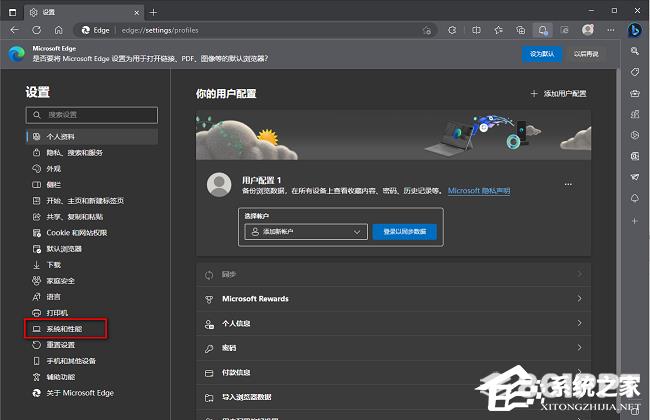
Task: Open sidebar Games chess icon
Action: tap(635, 114)
